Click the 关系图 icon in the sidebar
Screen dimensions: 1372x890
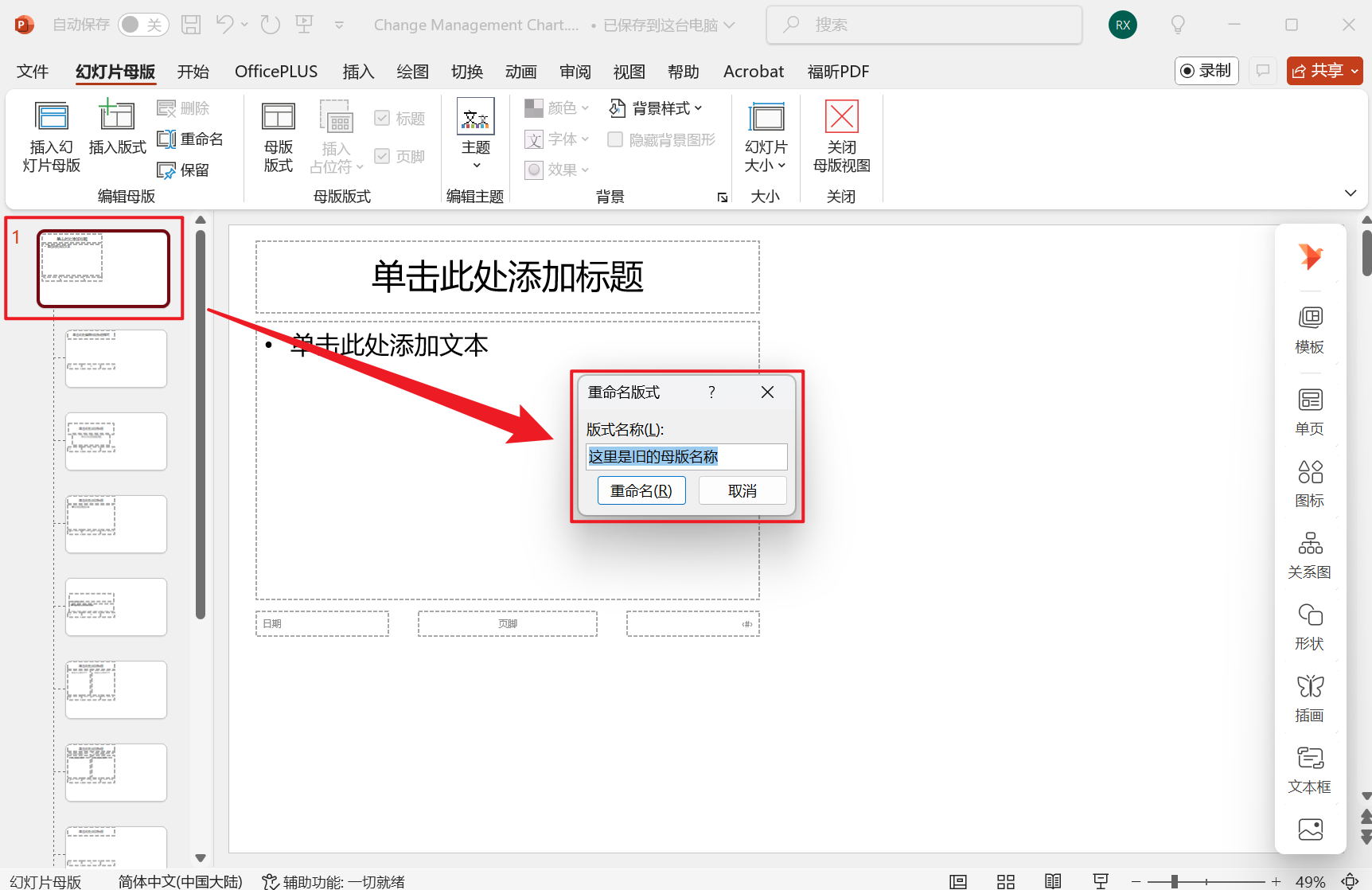coord(1309,552)
